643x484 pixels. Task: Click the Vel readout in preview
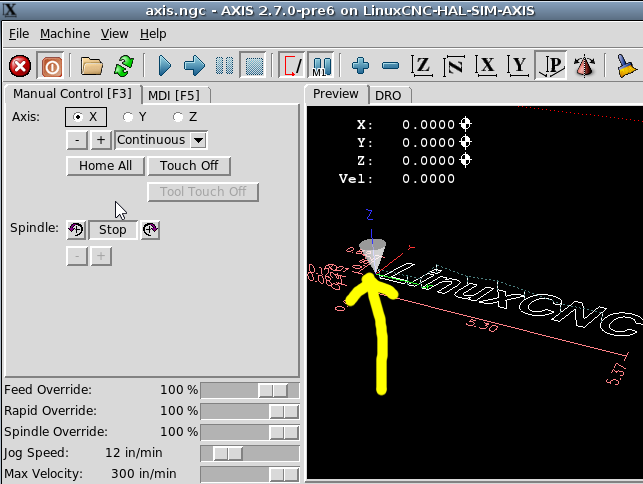point(397,179)
